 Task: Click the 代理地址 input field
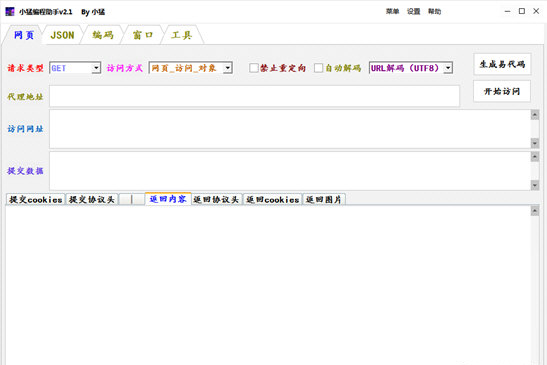click(x=254, y=96)
